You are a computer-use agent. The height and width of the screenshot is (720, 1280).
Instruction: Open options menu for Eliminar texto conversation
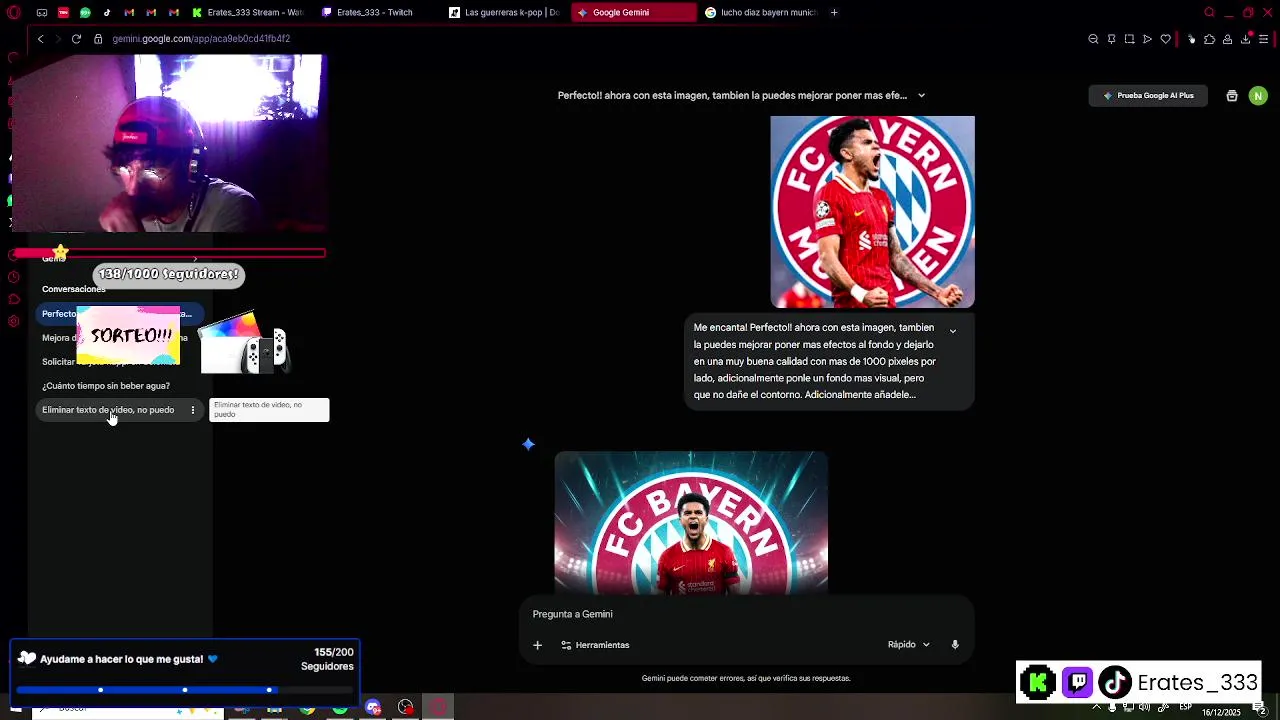point(193,410)
